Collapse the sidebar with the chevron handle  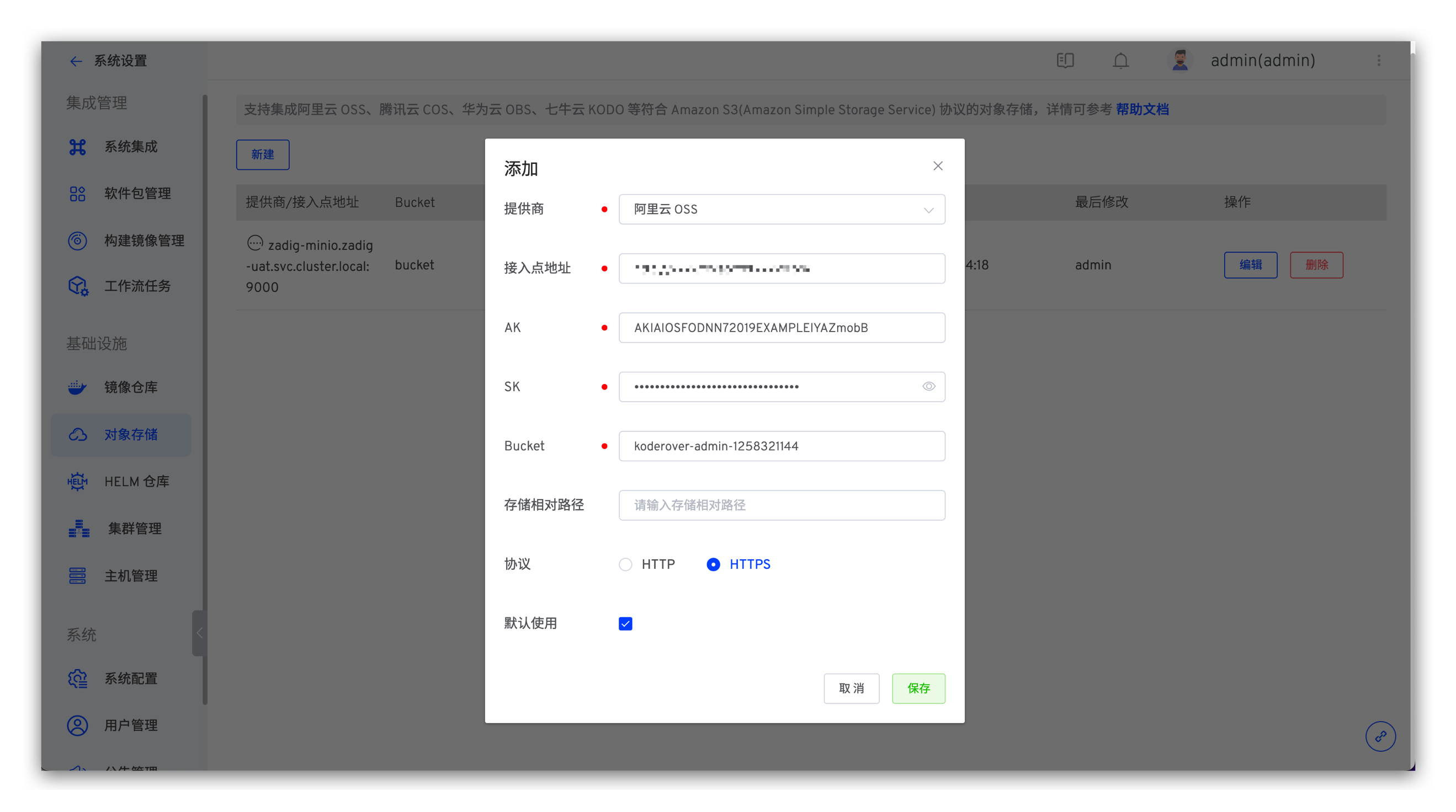199,633
